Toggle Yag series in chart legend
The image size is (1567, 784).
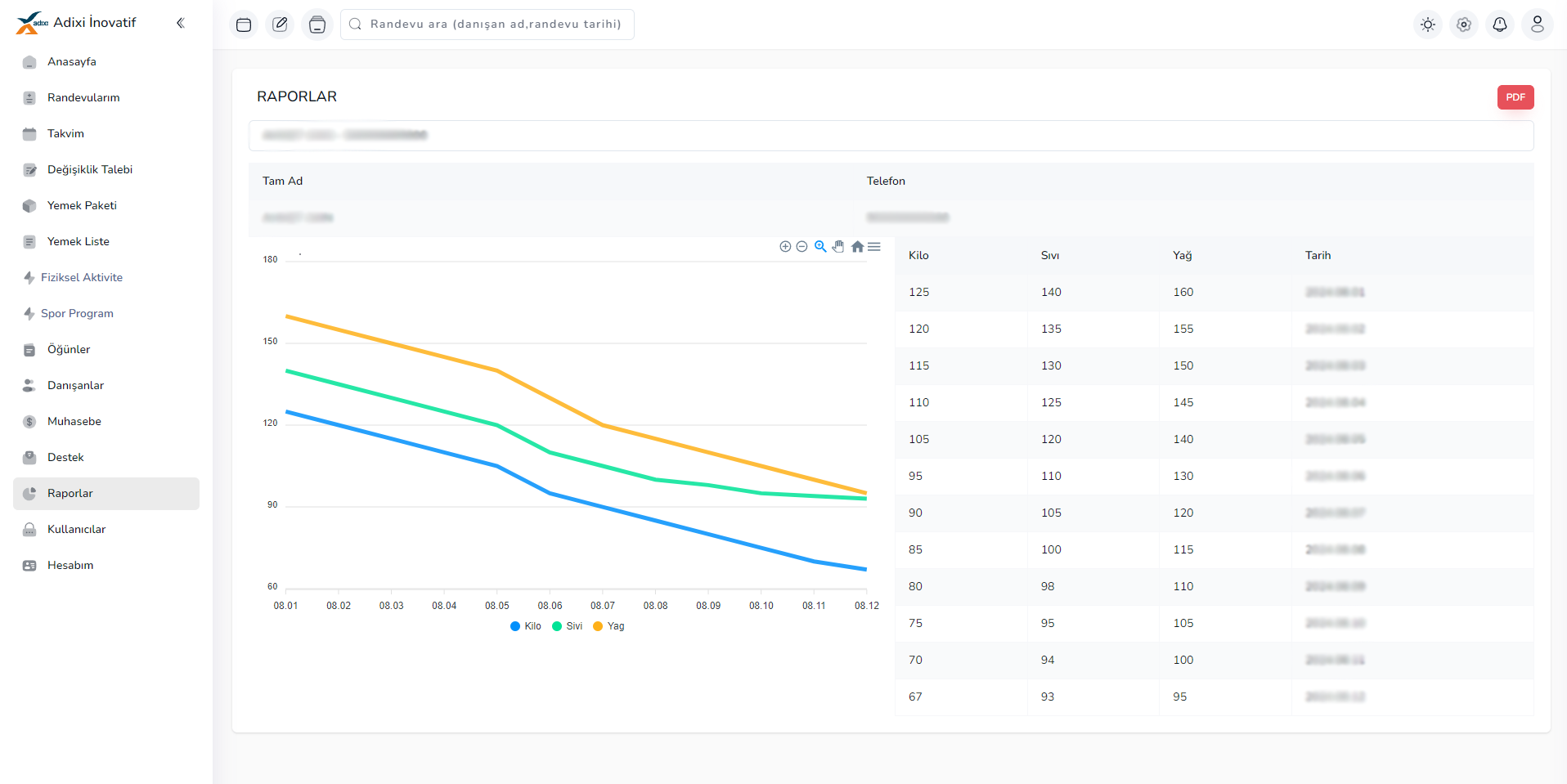pos(608,626)
